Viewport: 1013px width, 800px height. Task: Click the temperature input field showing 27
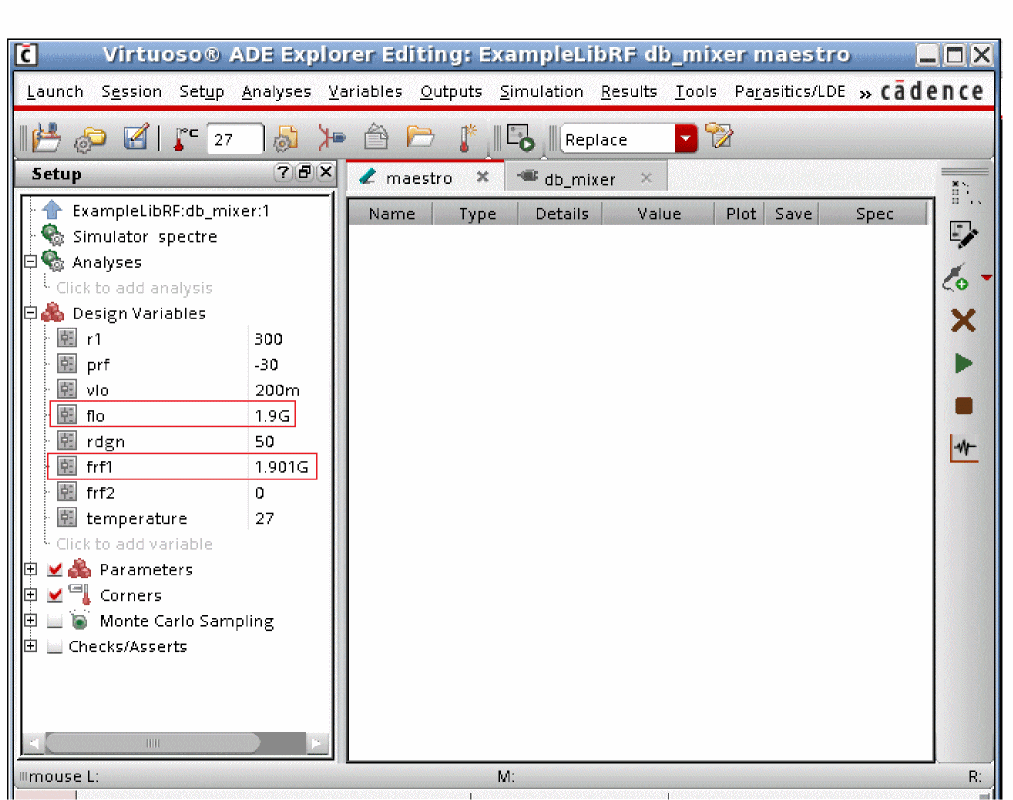coord(235,139)
